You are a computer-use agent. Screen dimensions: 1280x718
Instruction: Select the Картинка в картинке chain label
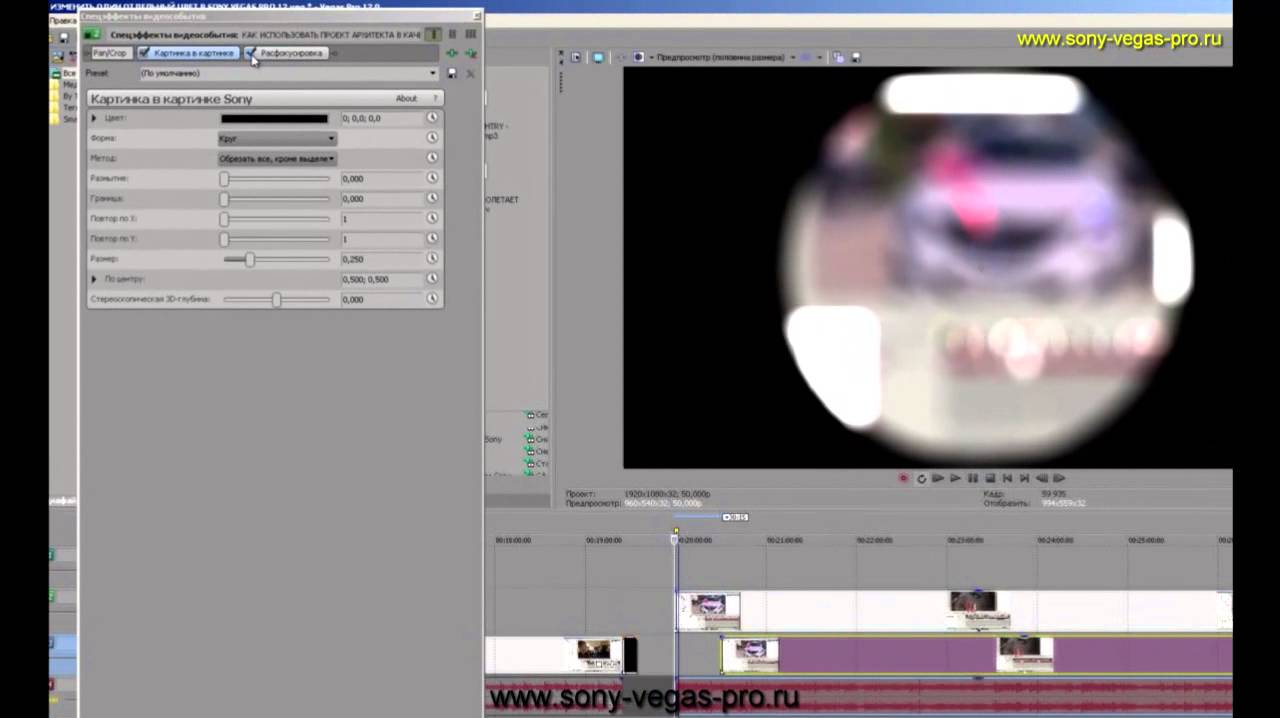pos(194,53)
